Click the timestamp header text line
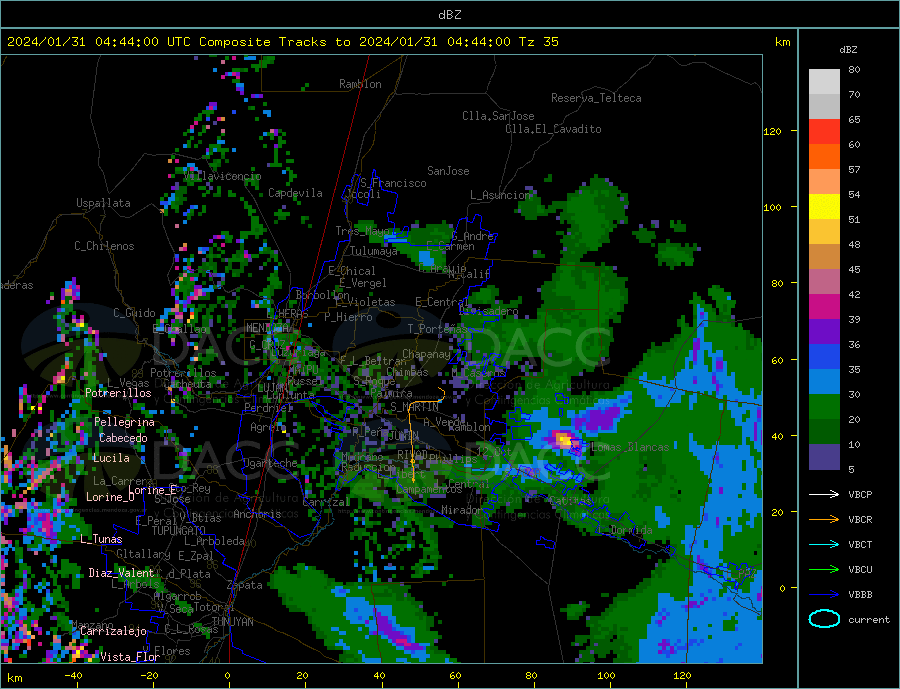Screen dimensions: 900x689 click(x=283, y=42)
